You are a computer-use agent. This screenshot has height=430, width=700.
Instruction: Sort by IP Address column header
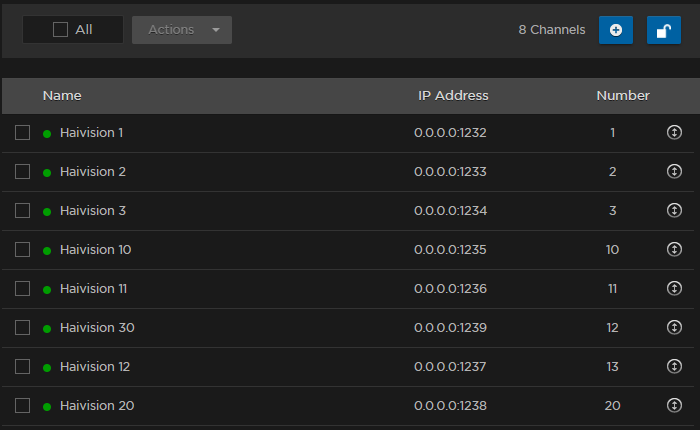453,96
